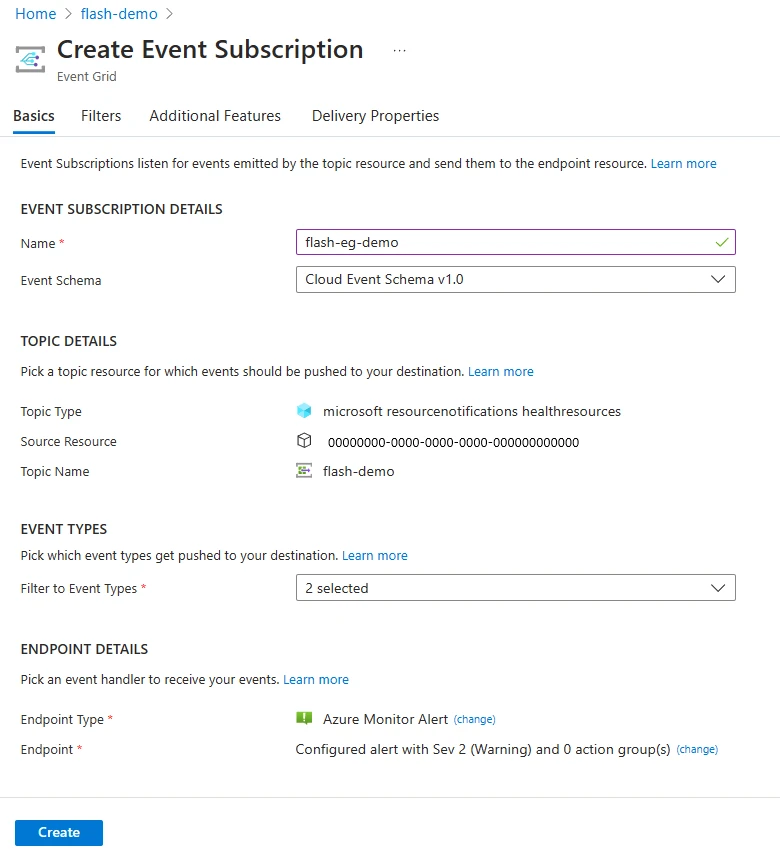Click the Create button

[58, 832]
